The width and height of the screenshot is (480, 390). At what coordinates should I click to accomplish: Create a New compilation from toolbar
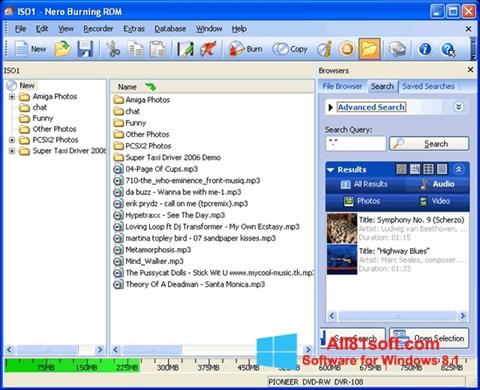31,49
